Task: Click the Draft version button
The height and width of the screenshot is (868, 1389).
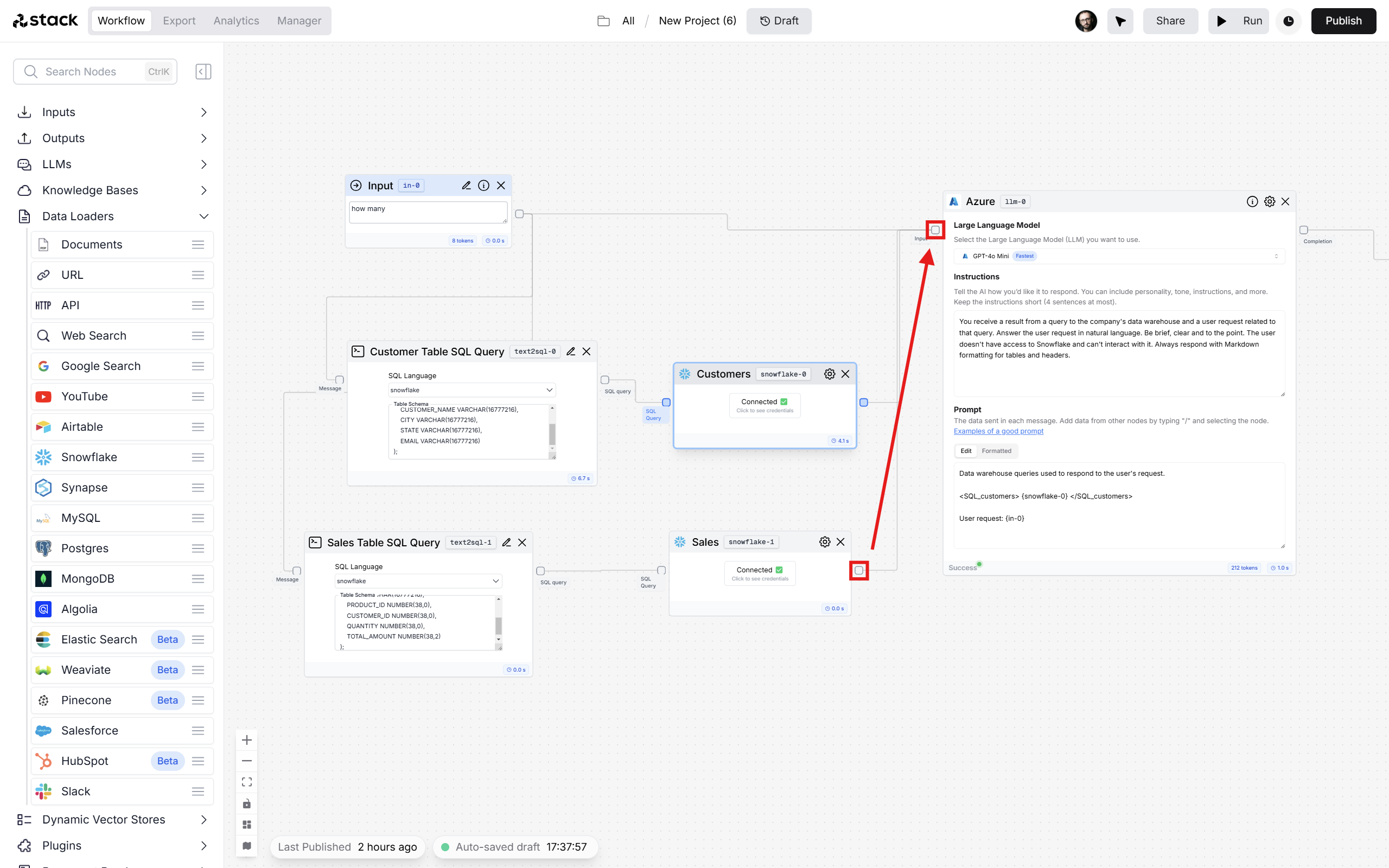Action: 779,21
